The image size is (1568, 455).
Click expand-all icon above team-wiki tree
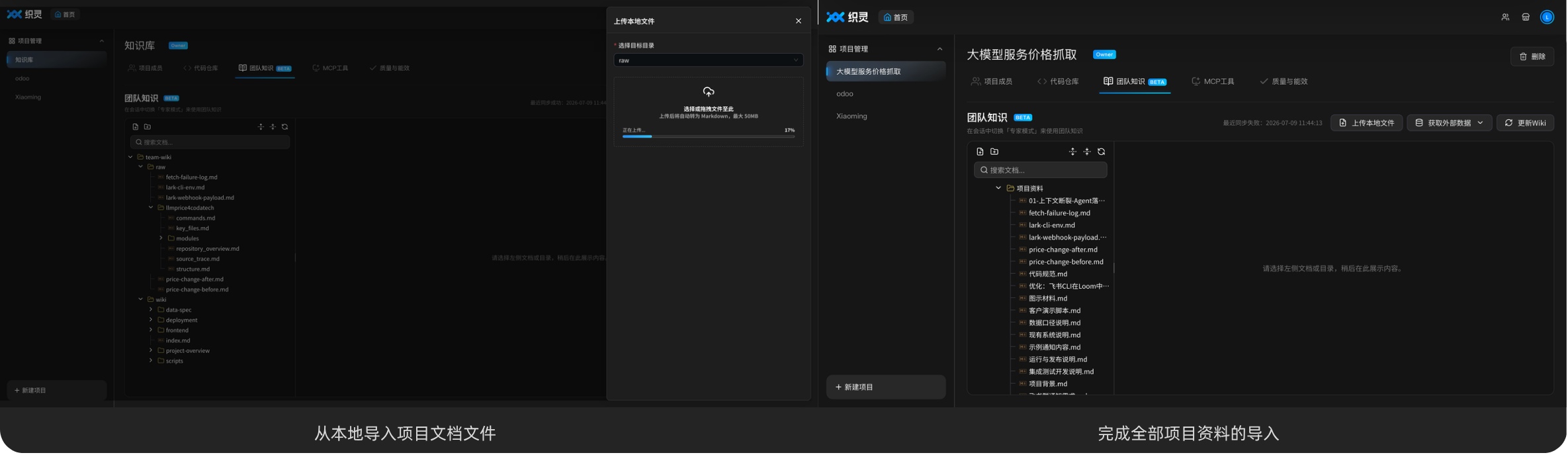pos(261,126)
